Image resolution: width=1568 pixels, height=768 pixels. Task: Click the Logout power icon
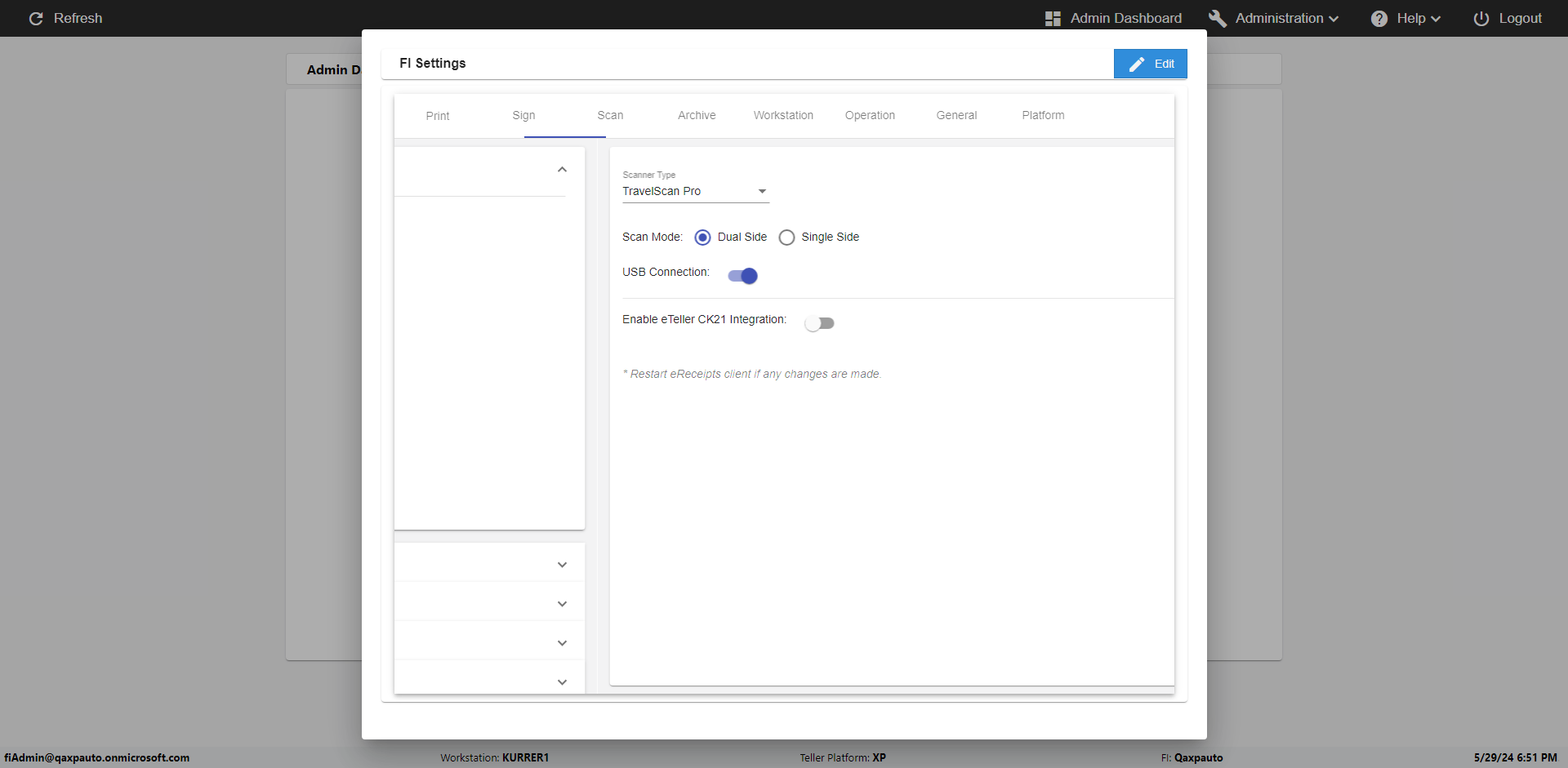(1481, 18)
